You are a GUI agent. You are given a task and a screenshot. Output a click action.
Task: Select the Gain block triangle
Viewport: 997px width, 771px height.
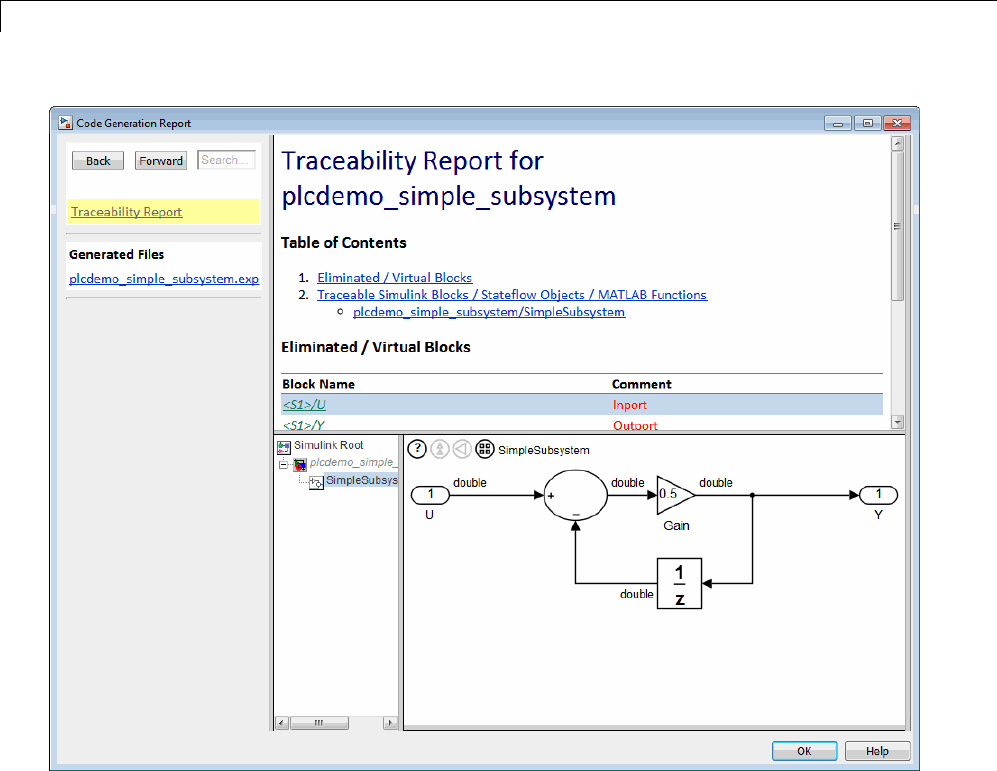675,495
